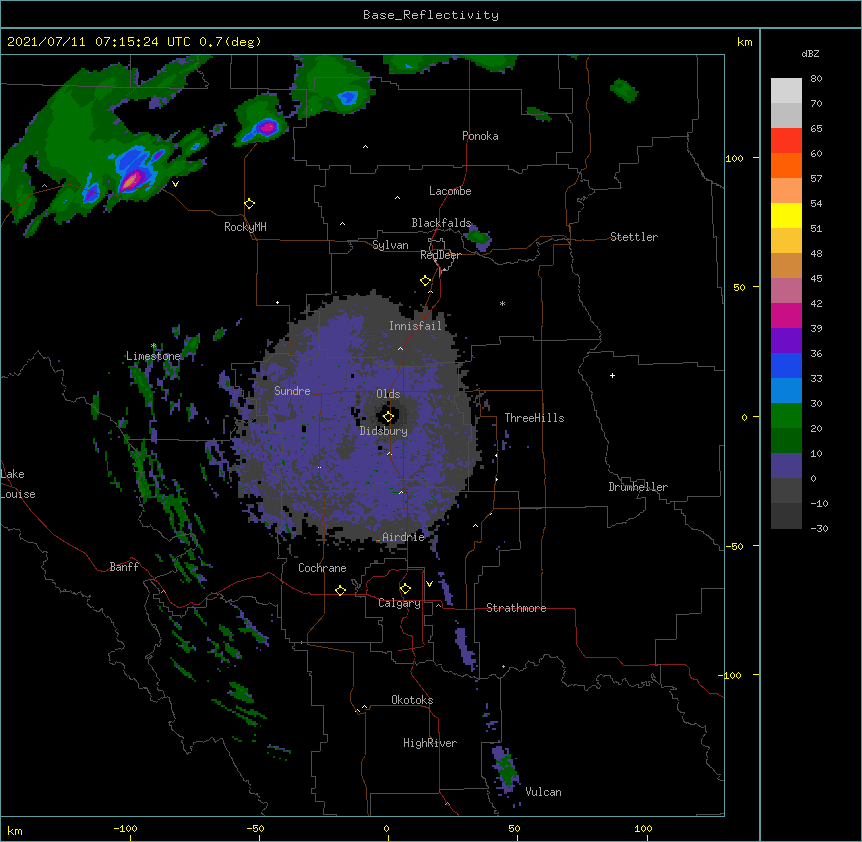This screenshot has width=862, height=842.
Task: Pick the purple 36–39 dBZ legend swatch
Action: point(786,340)
